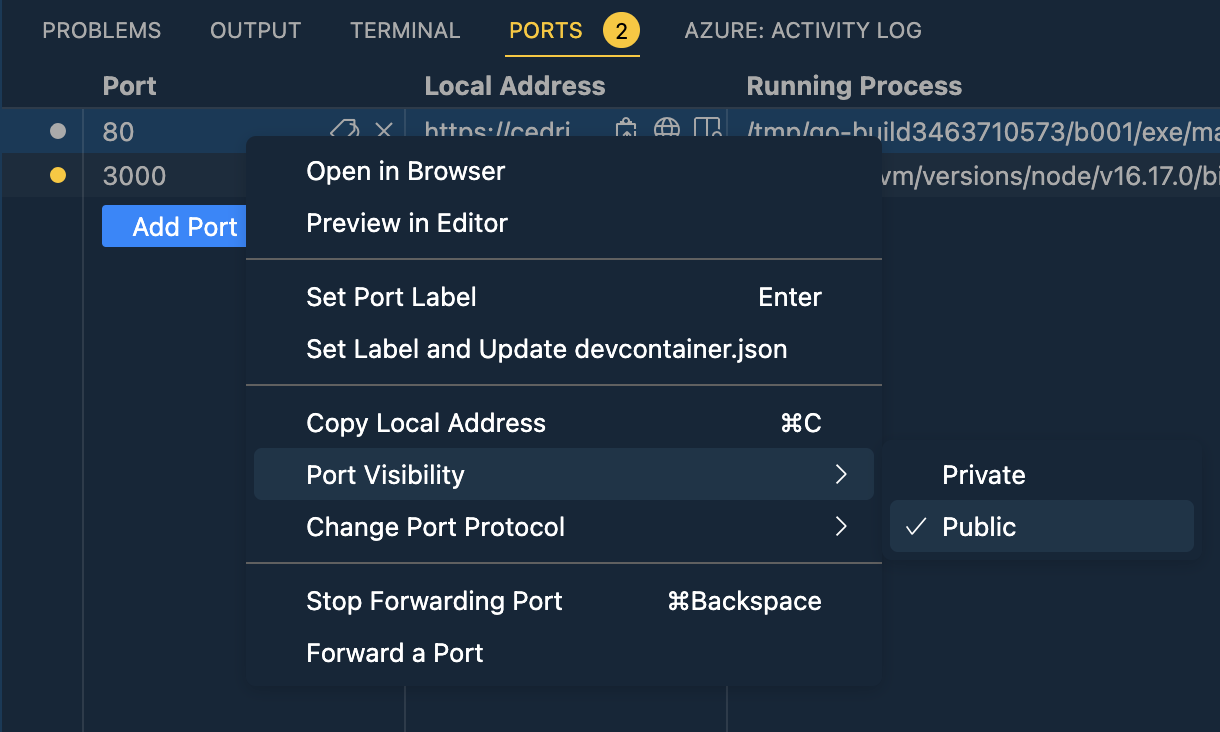Image resolution: width=1220 pixels, height=732 pixels.
Task: Preview port 80 in editor via split icon
Action: pos(707,131)
